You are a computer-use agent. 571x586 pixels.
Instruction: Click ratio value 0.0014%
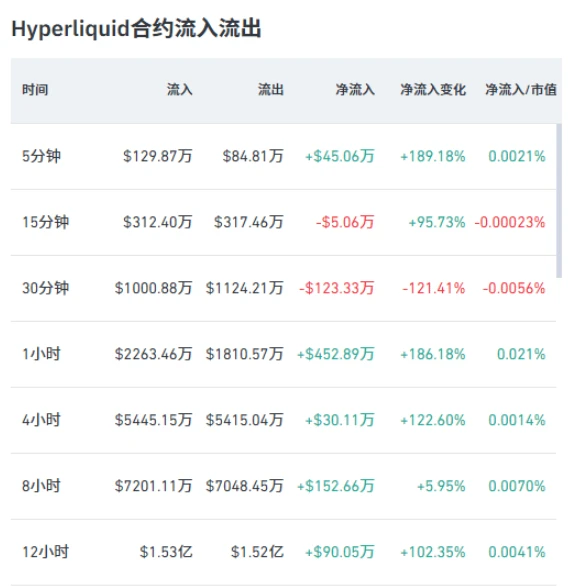pos(517,420)
